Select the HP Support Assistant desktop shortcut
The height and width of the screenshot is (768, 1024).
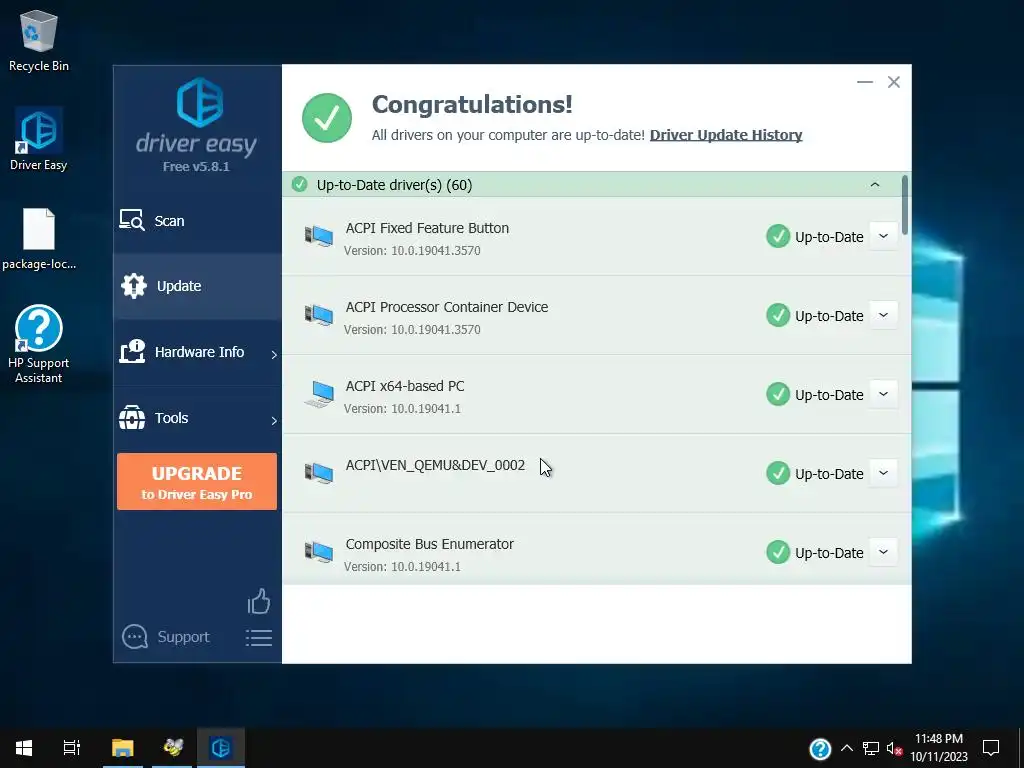(x=39, y=344)
